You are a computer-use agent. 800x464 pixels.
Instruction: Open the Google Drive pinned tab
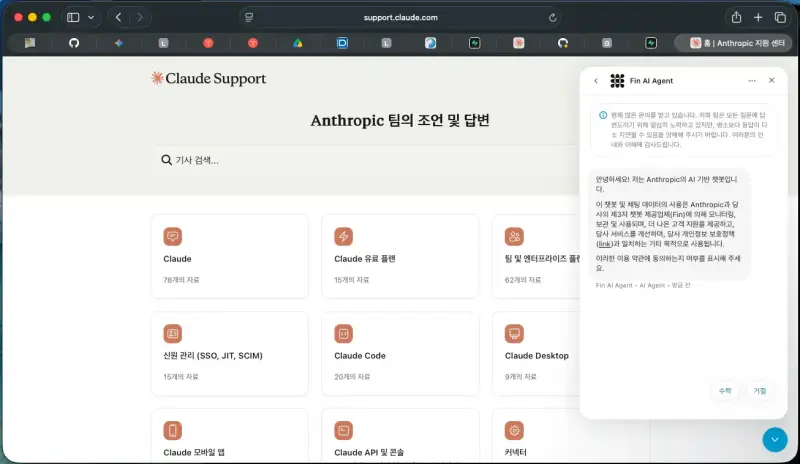297,43
